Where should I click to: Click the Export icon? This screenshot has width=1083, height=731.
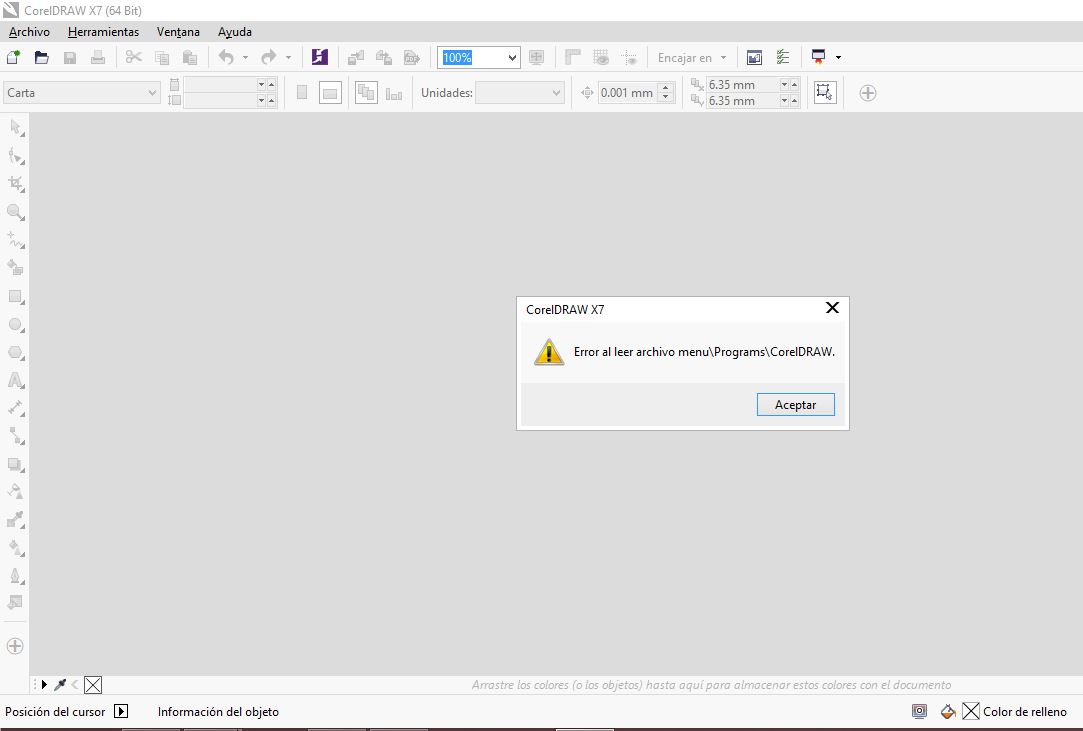(384, 57)
